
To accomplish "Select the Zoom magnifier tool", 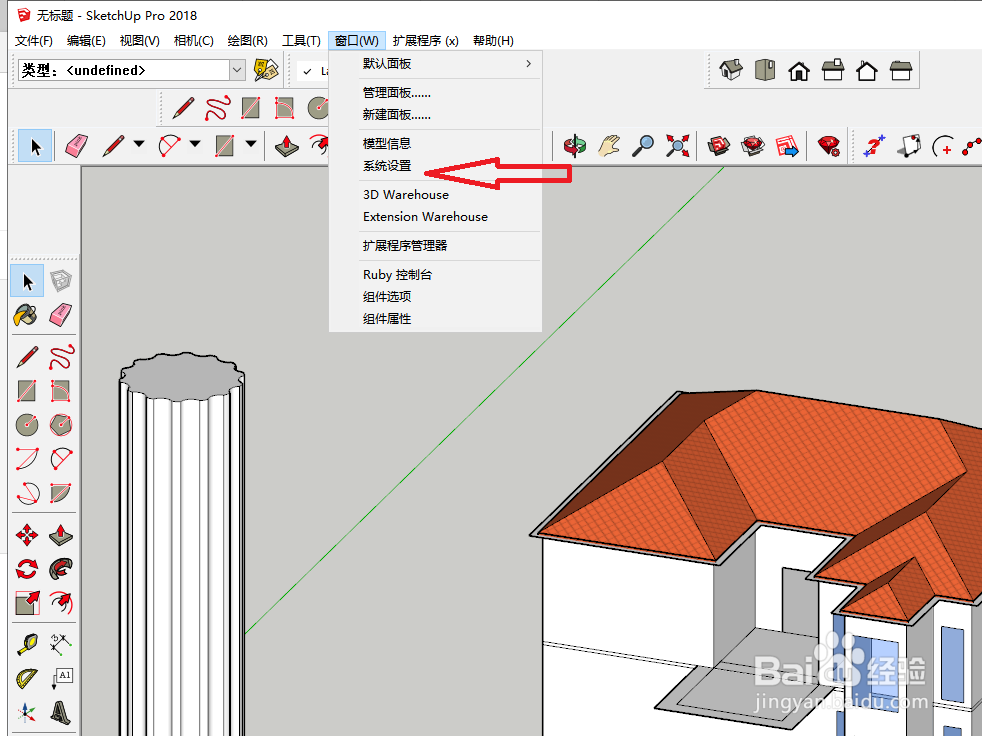I will click(643, 146).
